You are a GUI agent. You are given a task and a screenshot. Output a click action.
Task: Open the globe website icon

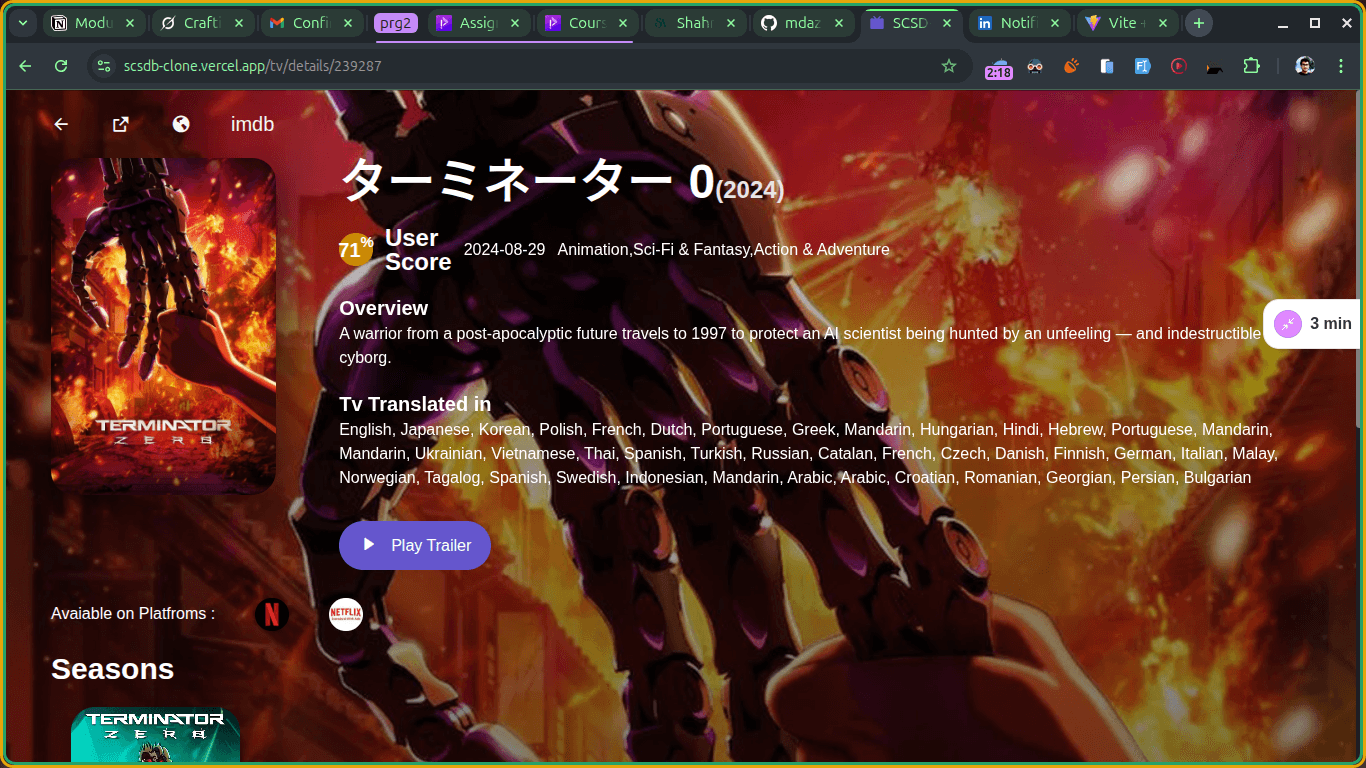181,124
